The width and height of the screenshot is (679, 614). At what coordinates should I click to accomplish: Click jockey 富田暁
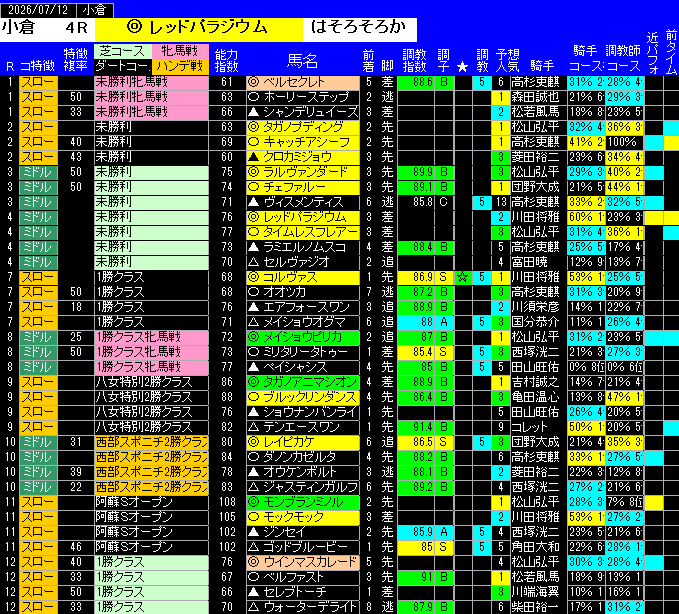tap(538, 262)
